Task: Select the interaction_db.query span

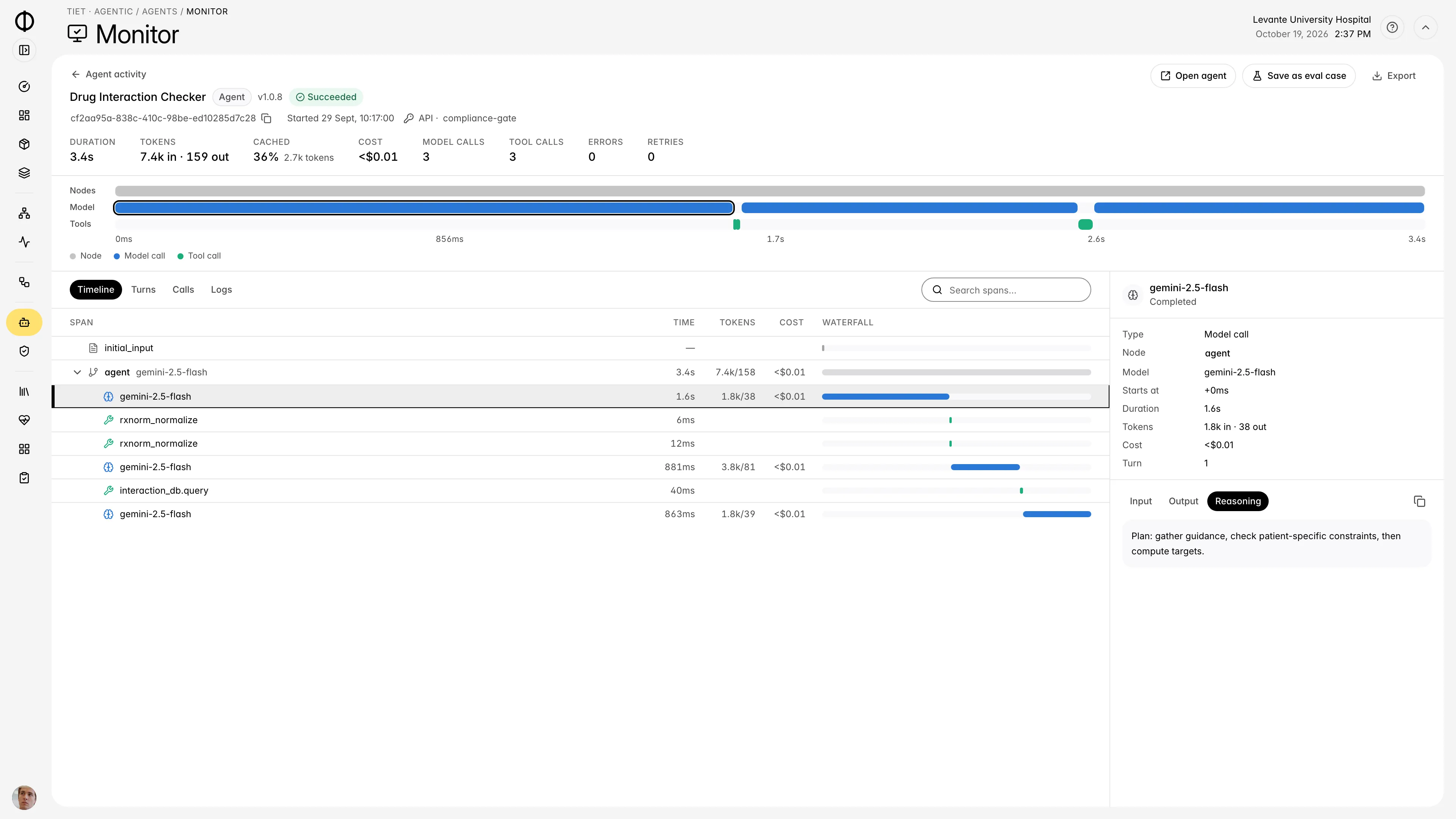Action: [581, 491]
